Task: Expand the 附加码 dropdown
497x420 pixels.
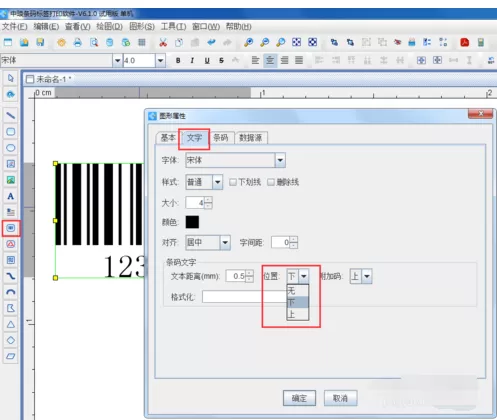Action: (367, 276)
